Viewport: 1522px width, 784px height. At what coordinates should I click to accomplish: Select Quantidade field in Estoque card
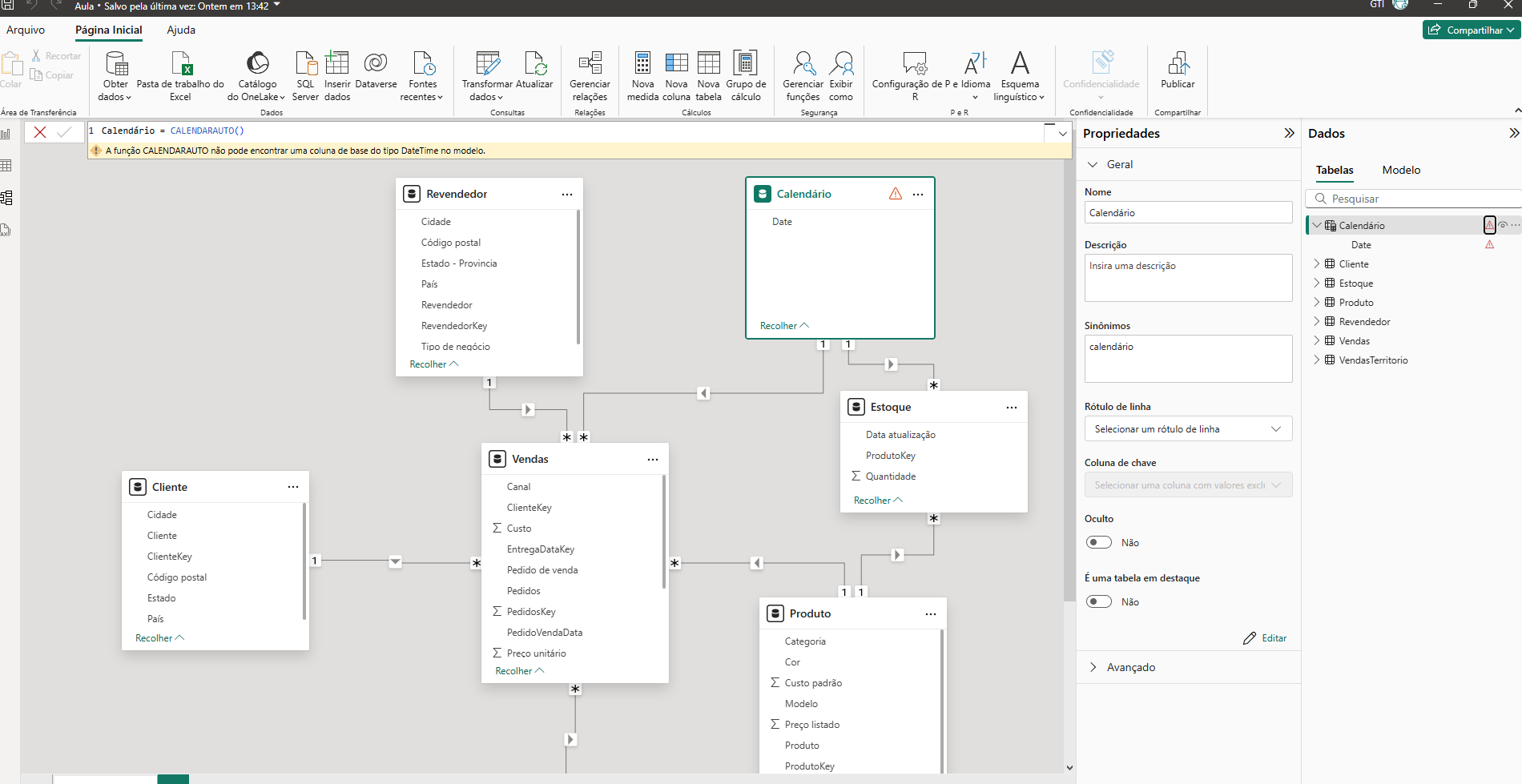click(x=891, y=476)
